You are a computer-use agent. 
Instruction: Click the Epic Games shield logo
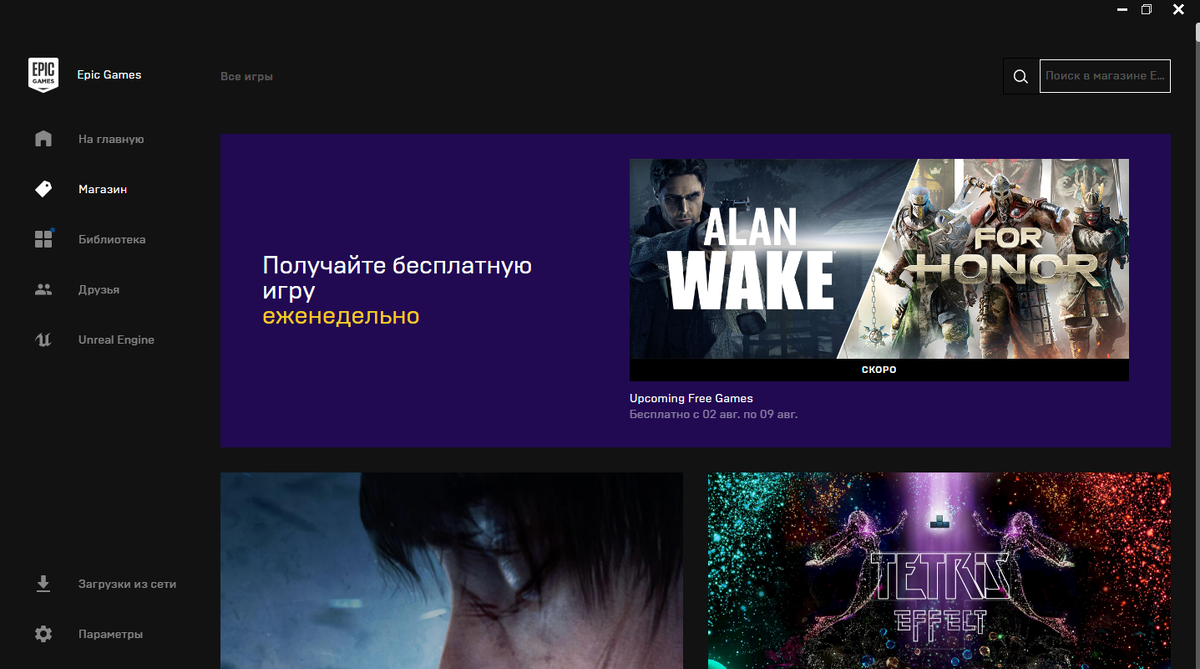(x=43, y=75)
